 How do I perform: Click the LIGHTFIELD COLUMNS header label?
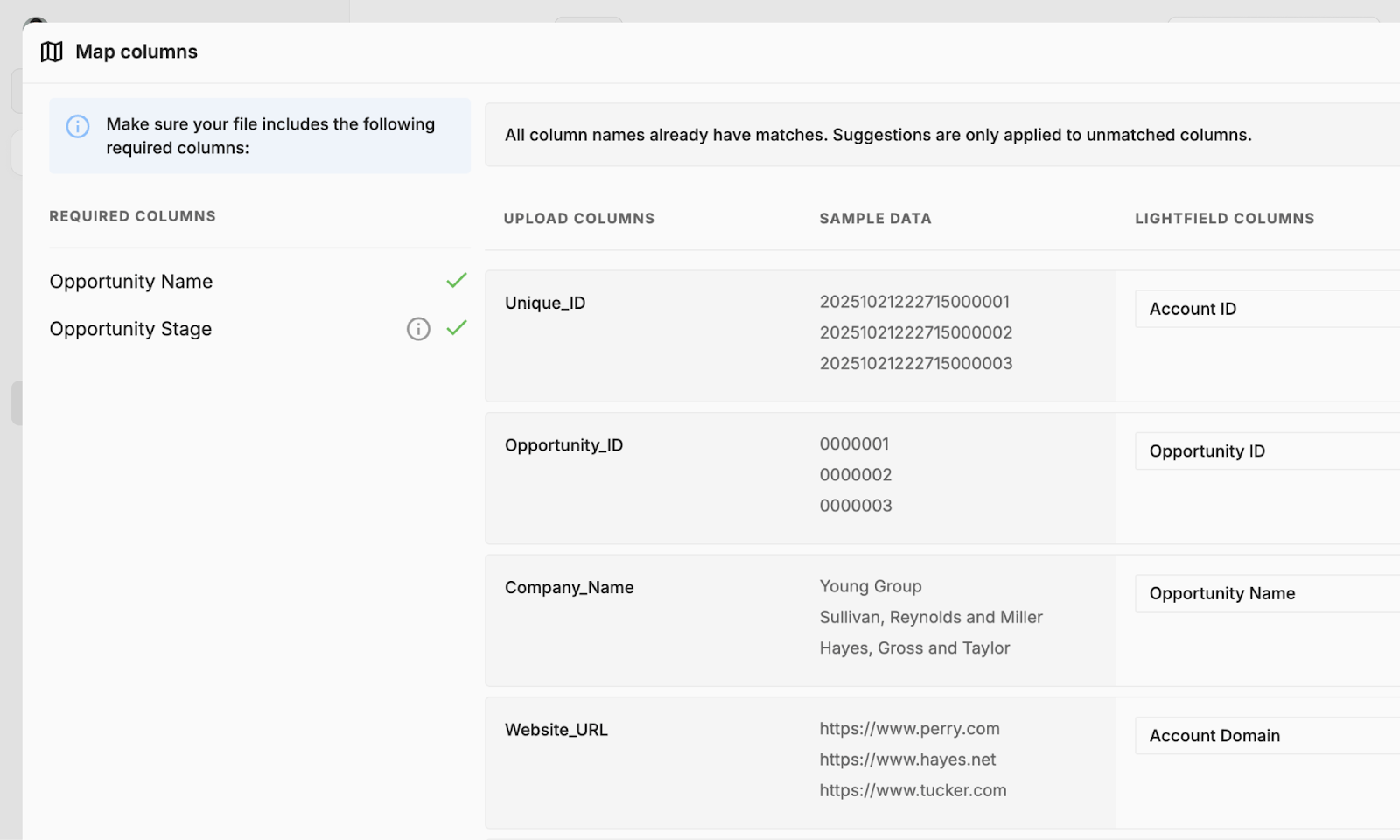point(1224,219)
